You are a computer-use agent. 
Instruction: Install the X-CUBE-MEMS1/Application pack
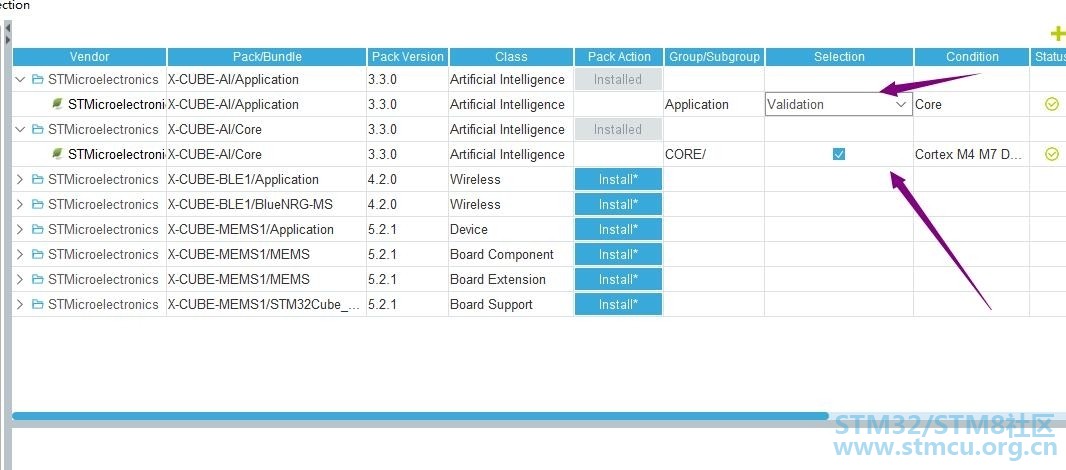point(618,229)
